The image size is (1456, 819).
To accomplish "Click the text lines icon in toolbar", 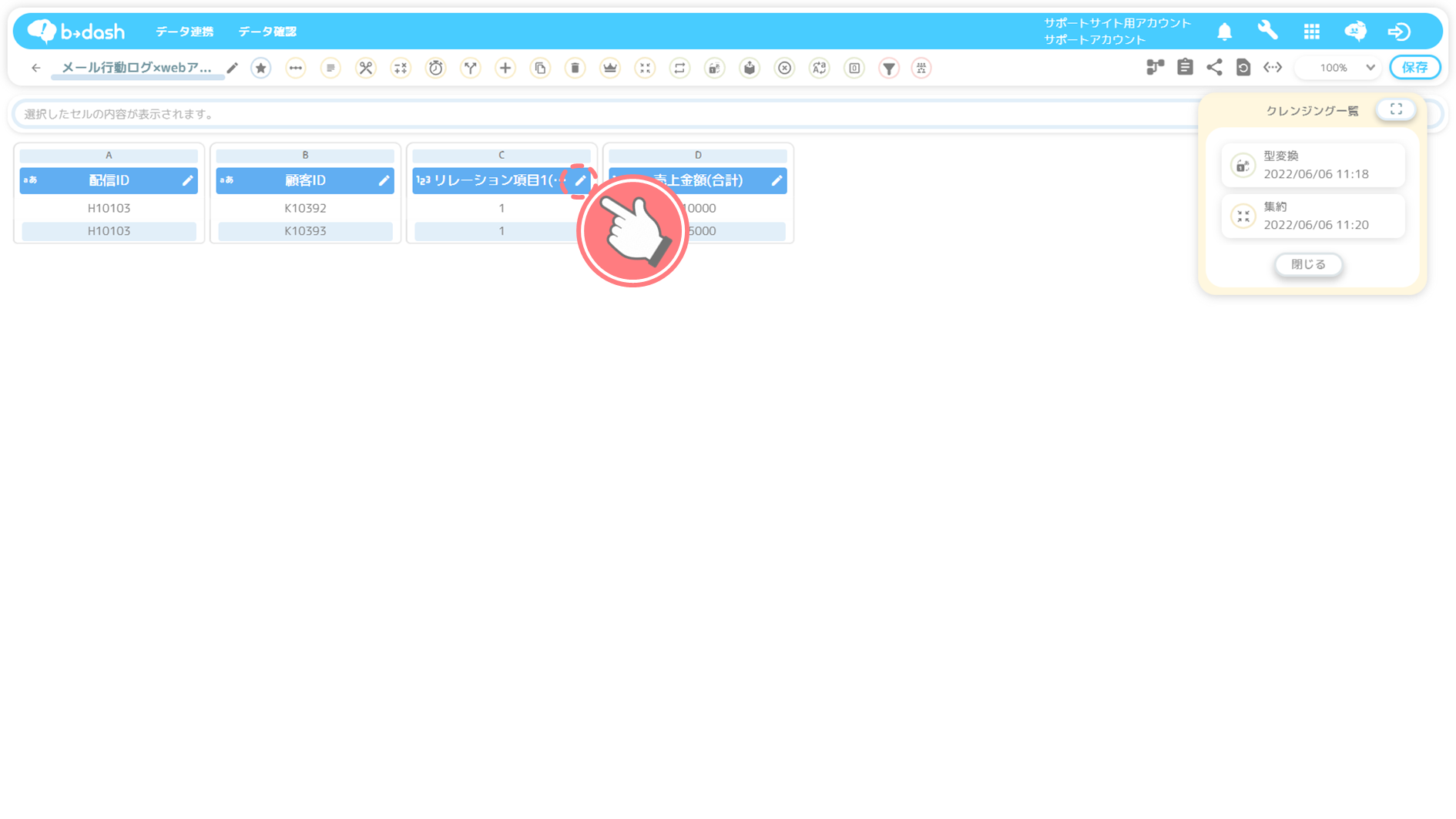I will pyautogui.click(x=330, y=68).
